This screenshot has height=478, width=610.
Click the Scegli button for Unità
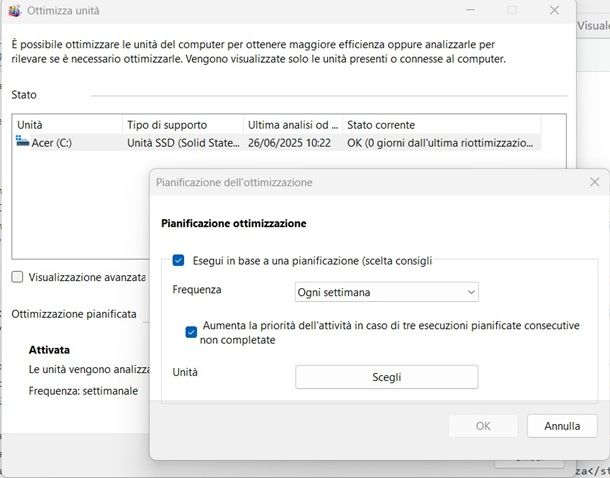click(387, 377)
